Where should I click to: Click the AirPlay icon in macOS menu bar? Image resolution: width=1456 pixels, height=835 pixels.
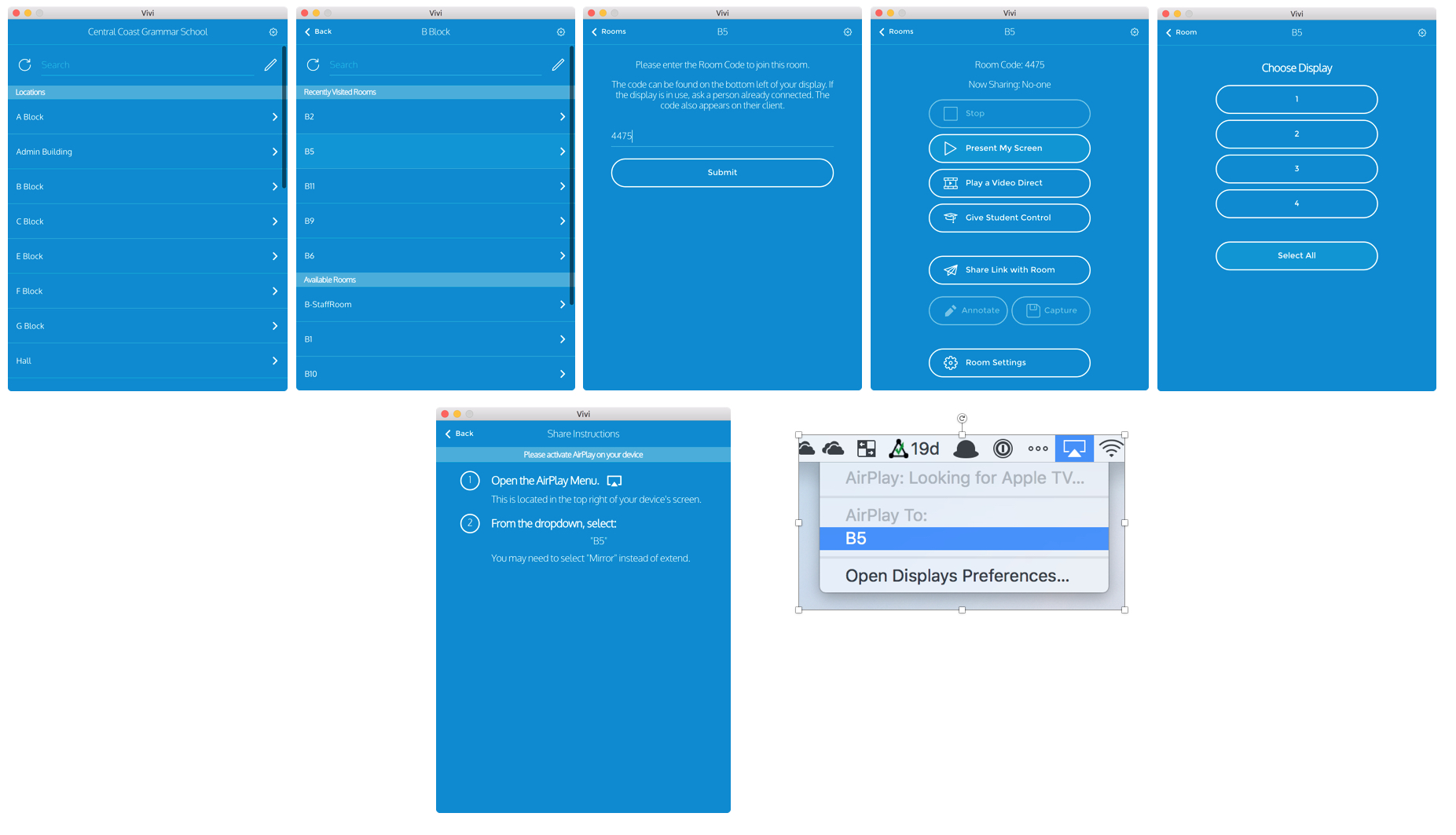pos(1074,449)
